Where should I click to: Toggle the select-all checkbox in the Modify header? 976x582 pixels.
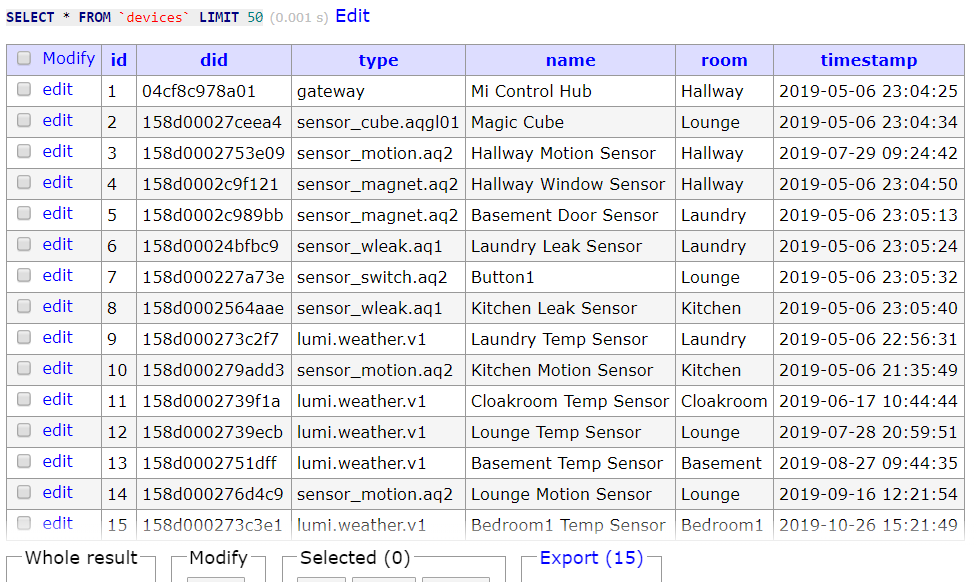click(x=24, y=59)
